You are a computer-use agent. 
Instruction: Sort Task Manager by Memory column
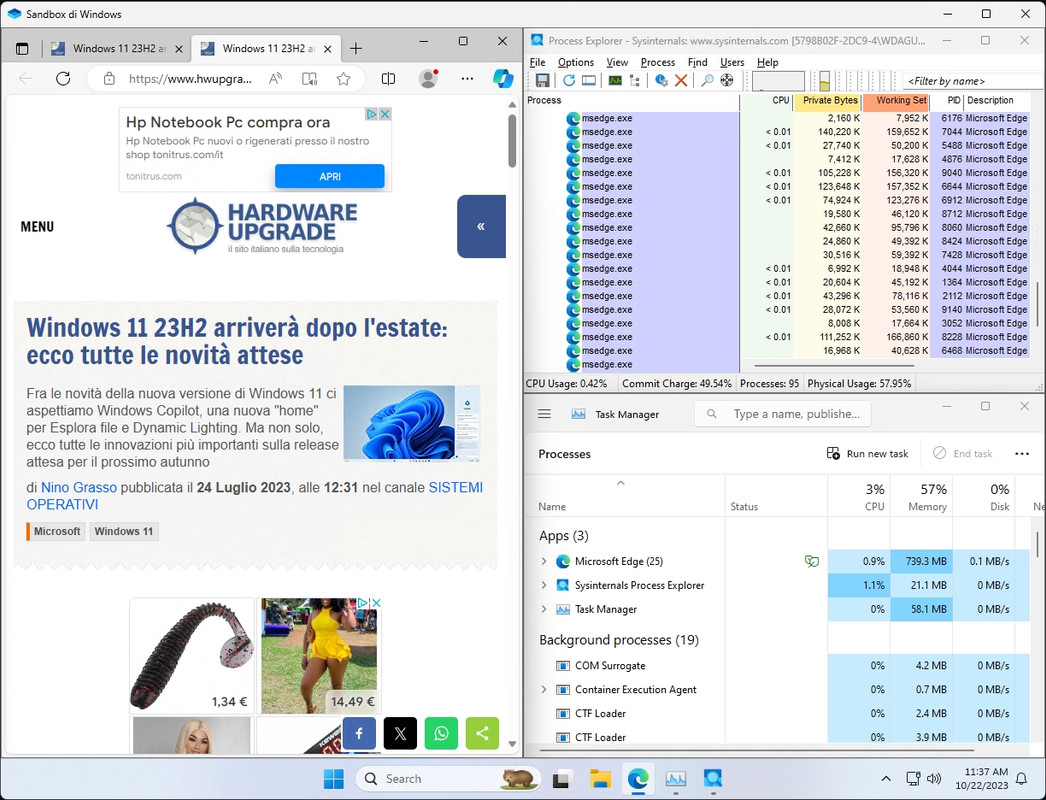921,496
